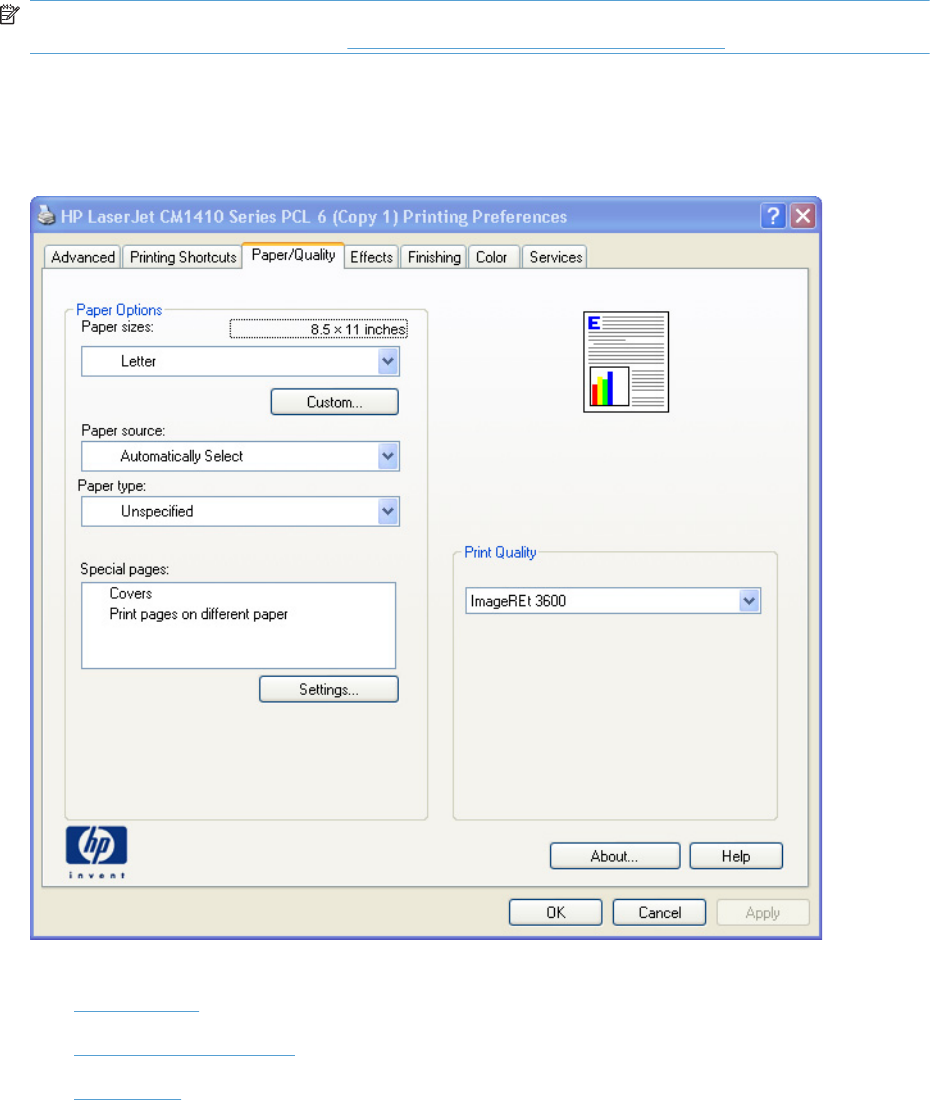The width and height of the screenshot is (930, 1100).
Task: Open the Paper source dropdown
Action: (241, 456)
